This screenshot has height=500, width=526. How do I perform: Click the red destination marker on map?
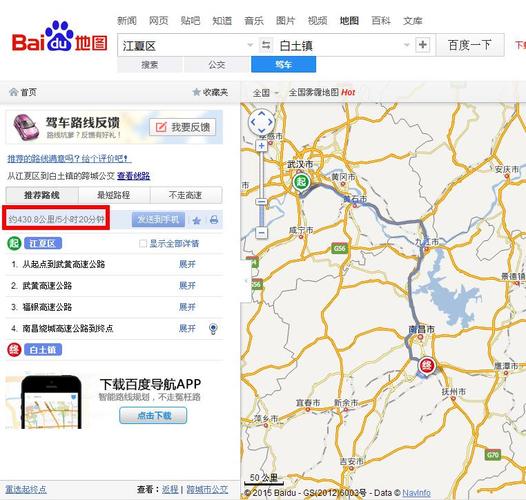tap(426, 366)
